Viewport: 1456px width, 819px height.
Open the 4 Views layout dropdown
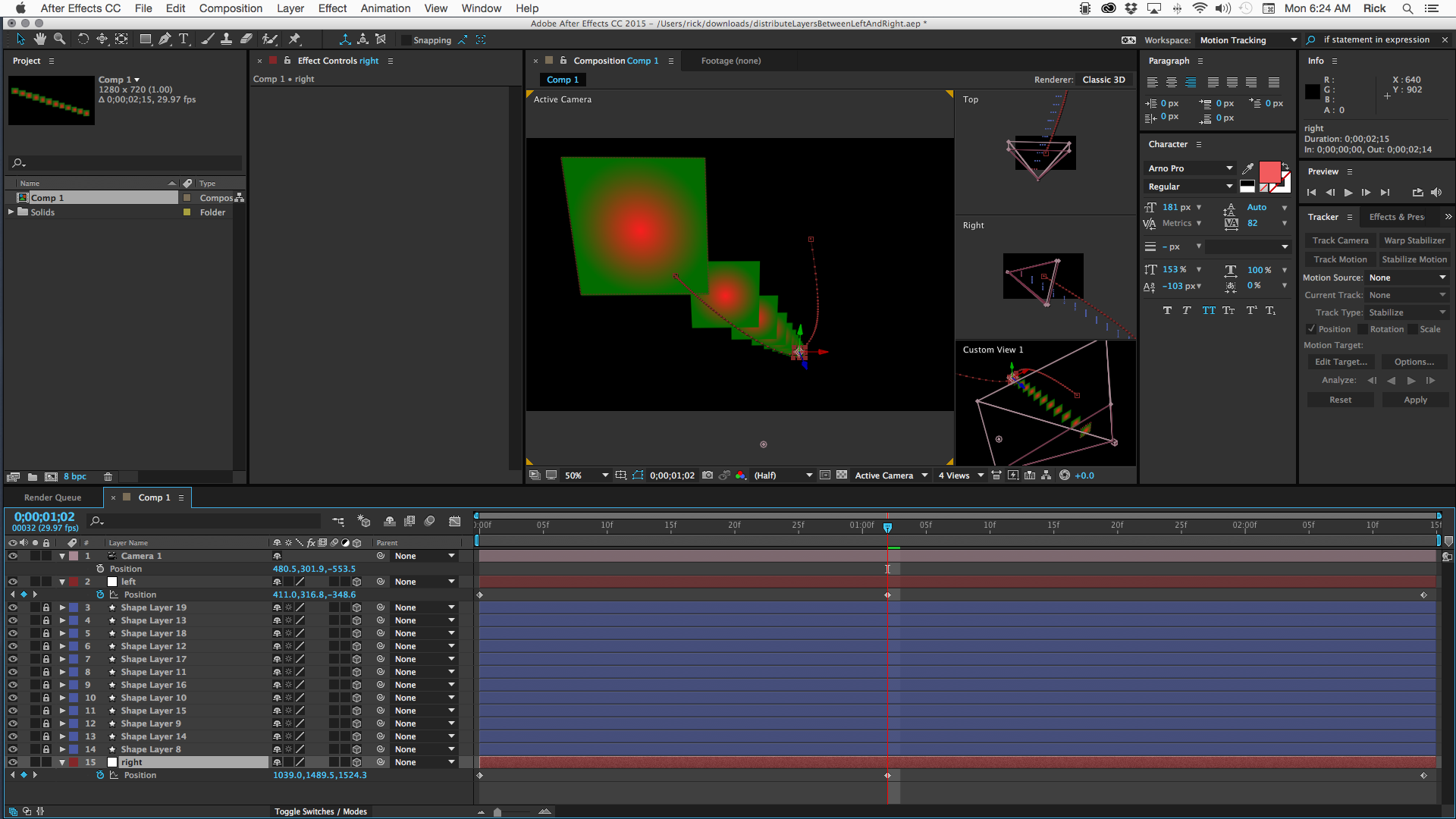tap(961, 475)
